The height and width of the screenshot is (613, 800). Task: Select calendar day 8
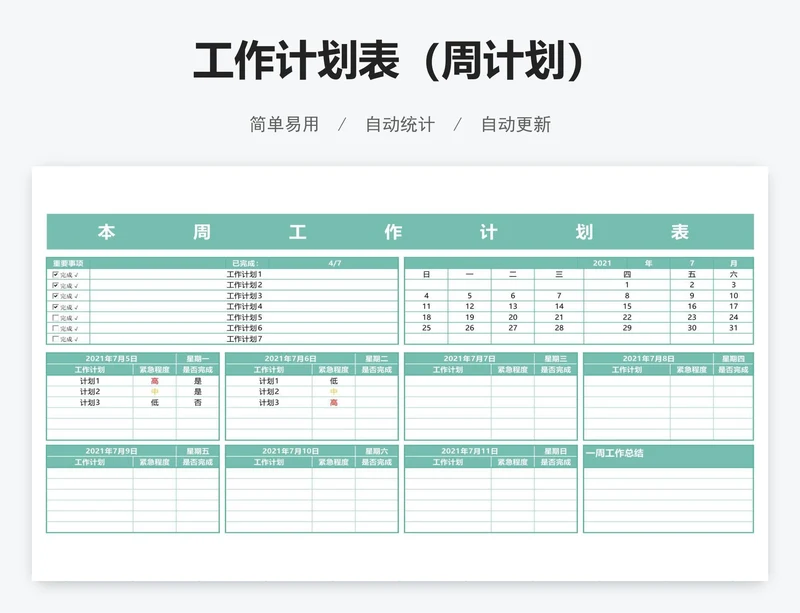click(627, 296)
